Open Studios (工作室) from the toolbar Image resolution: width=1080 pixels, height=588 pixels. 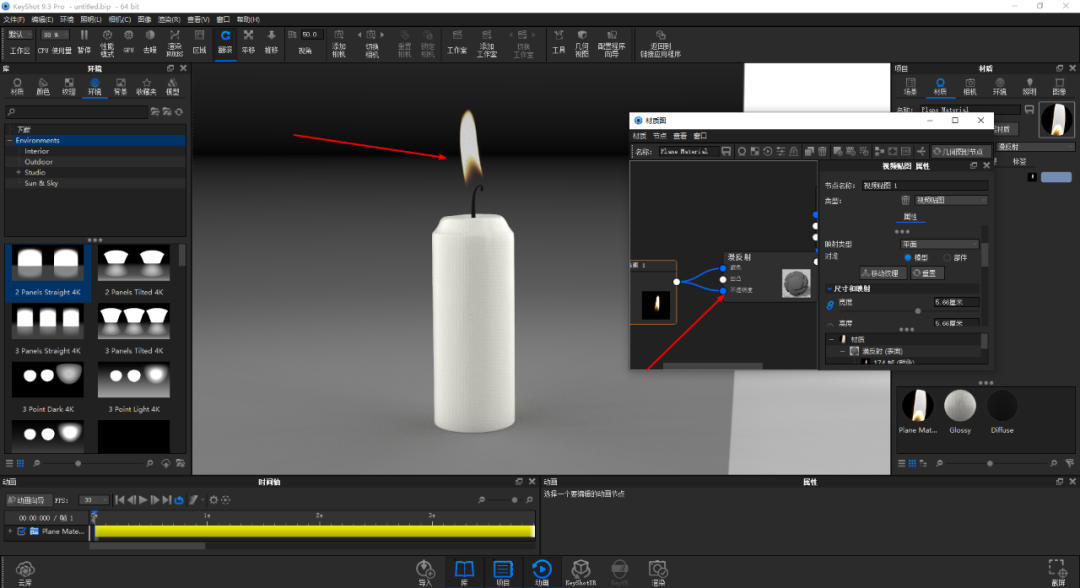(457, 41)
